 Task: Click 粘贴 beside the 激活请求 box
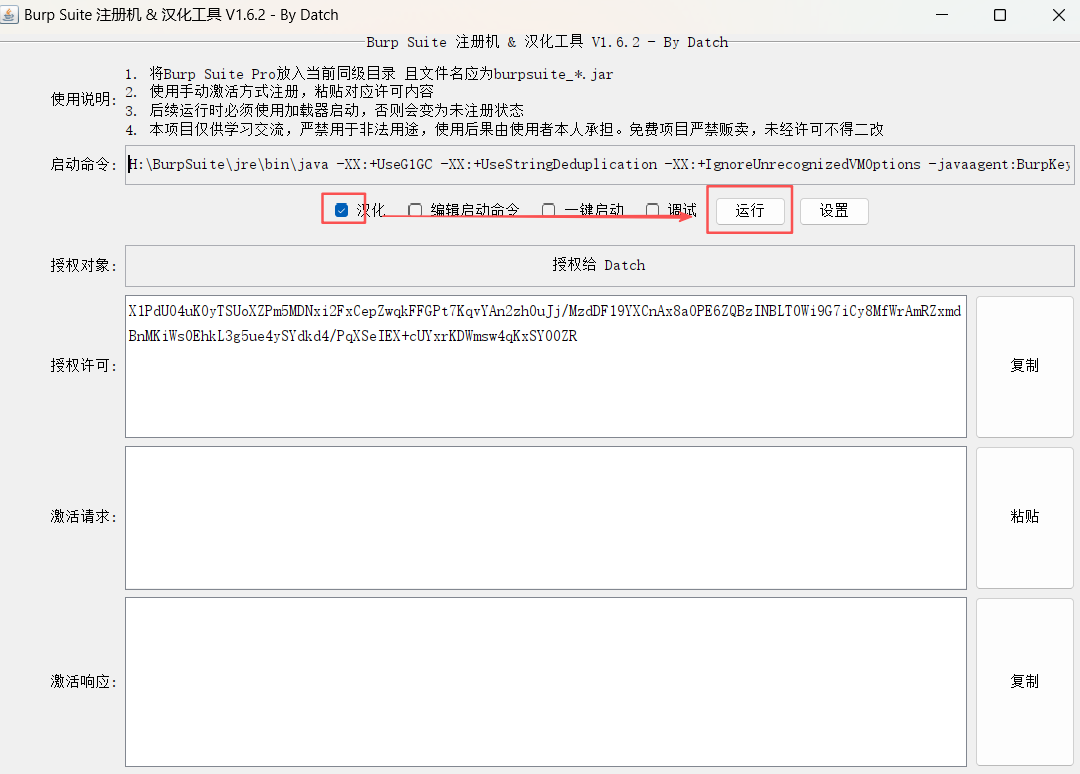click(x=1024, y=517)
